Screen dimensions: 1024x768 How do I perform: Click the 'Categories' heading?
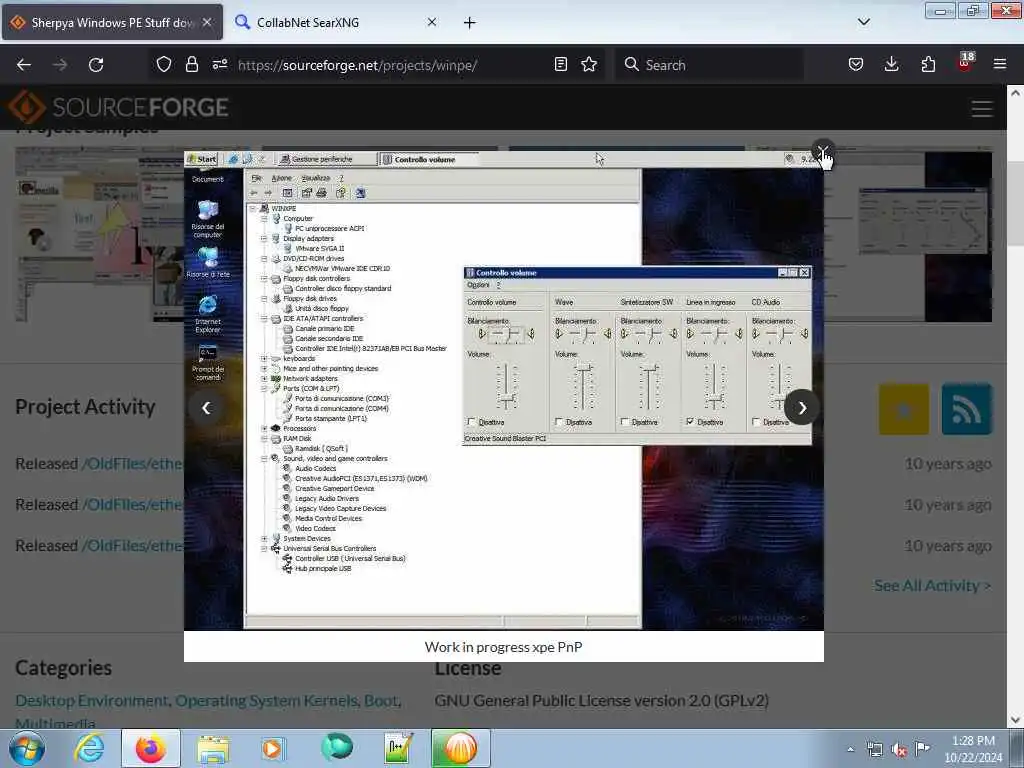tap(63, 668)
